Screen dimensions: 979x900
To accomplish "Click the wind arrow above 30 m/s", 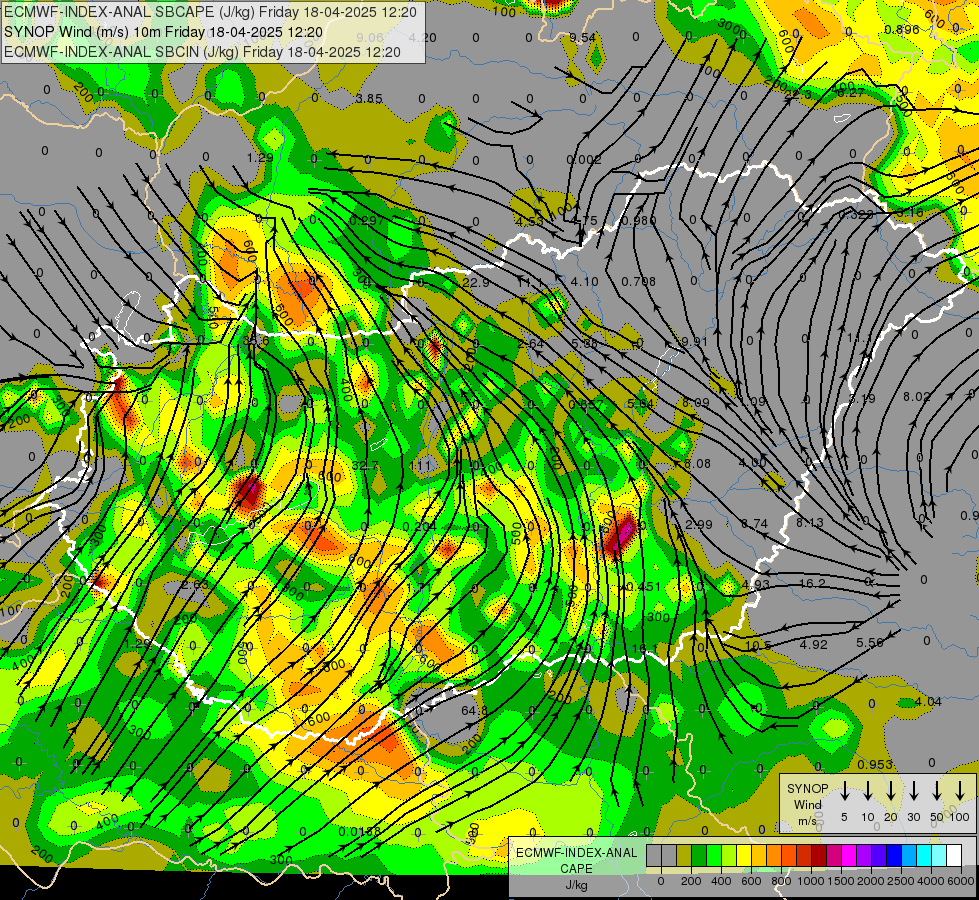I will click(913, 791).
